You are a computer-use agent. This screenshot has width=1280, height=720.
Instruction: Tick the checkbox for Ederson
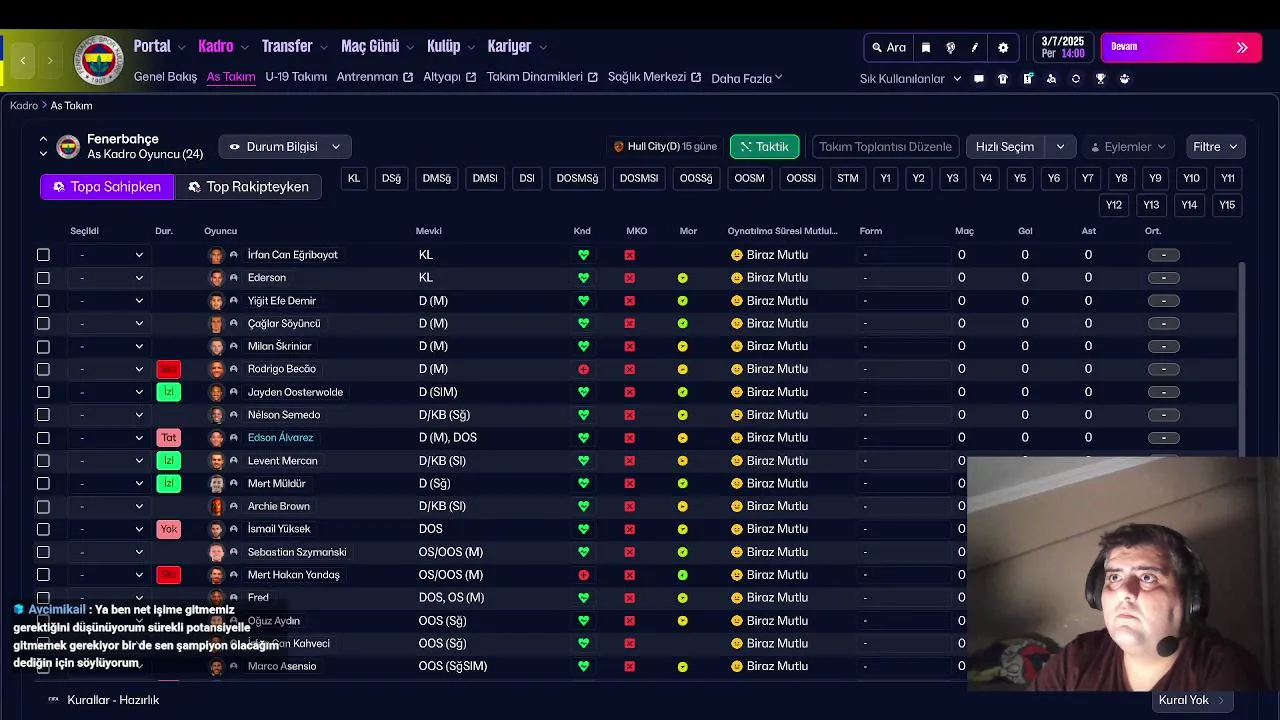point(43,278)
